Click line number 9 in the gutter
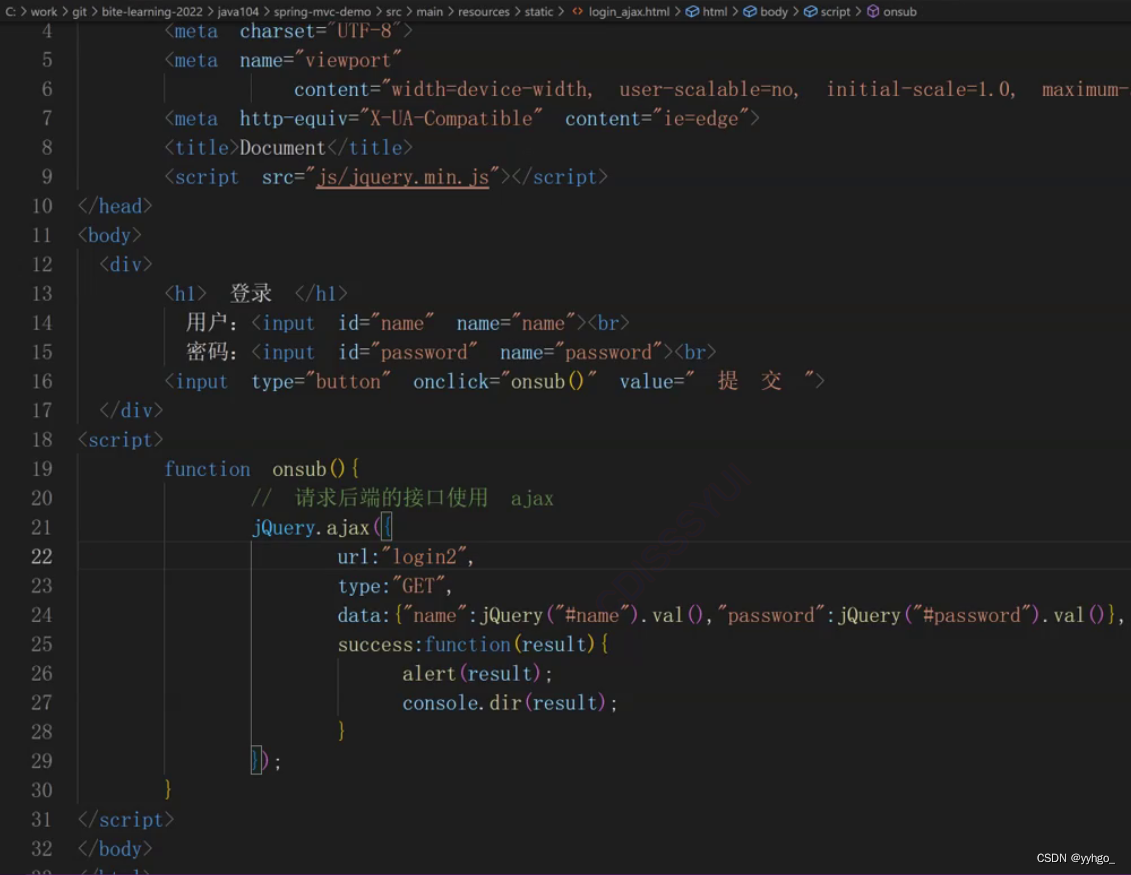Image resolution: width=1131 pixels, height=875 pixels. point(47,177)
